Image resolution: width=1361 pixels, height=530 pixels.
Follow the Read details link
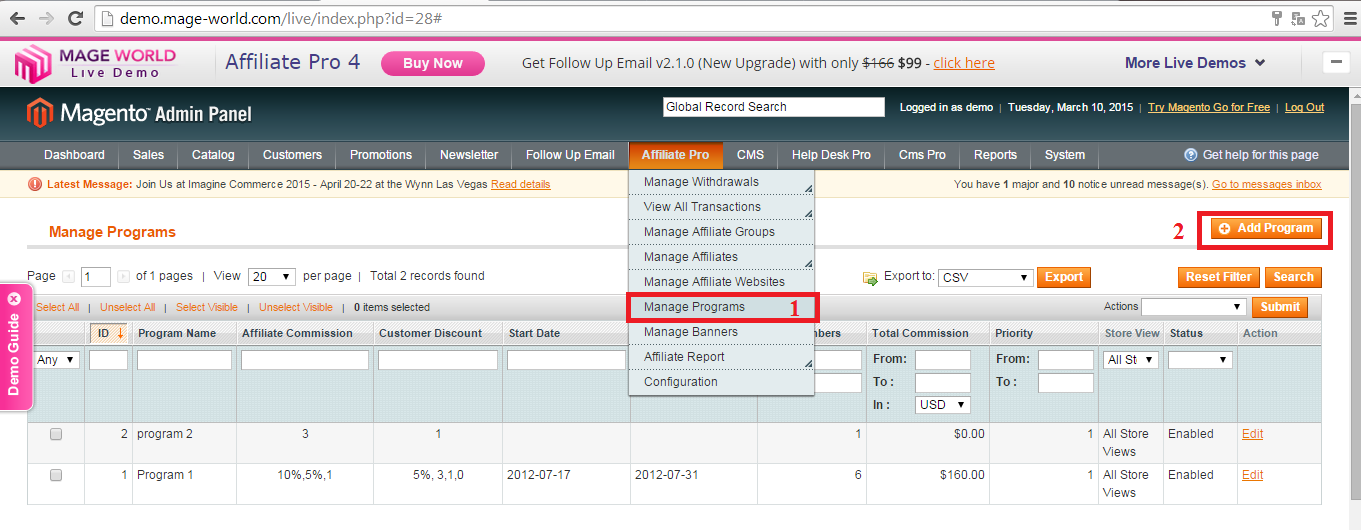point(520,184)
